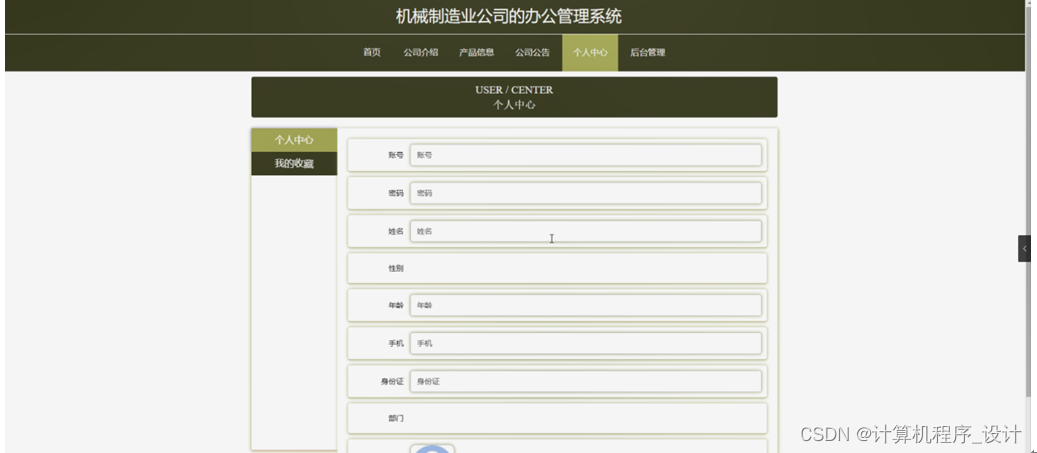Click the 身份证 input field
Screen dimensions: 1037x453
585,382
